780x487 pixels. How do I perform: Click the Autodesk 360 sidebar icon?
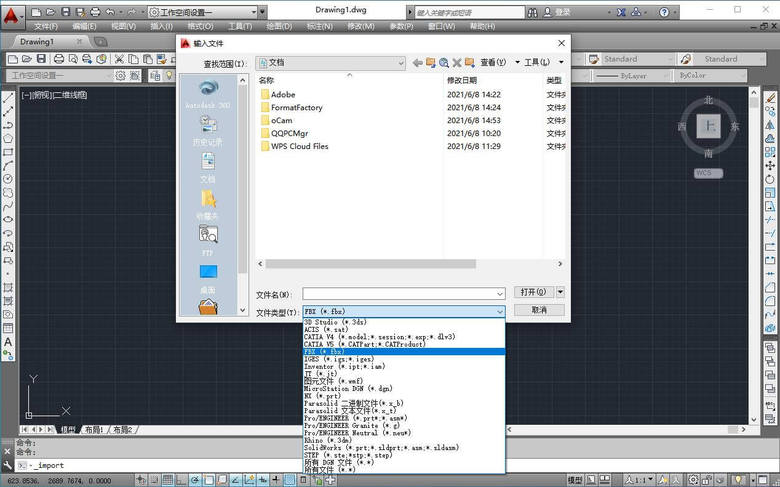207,92
